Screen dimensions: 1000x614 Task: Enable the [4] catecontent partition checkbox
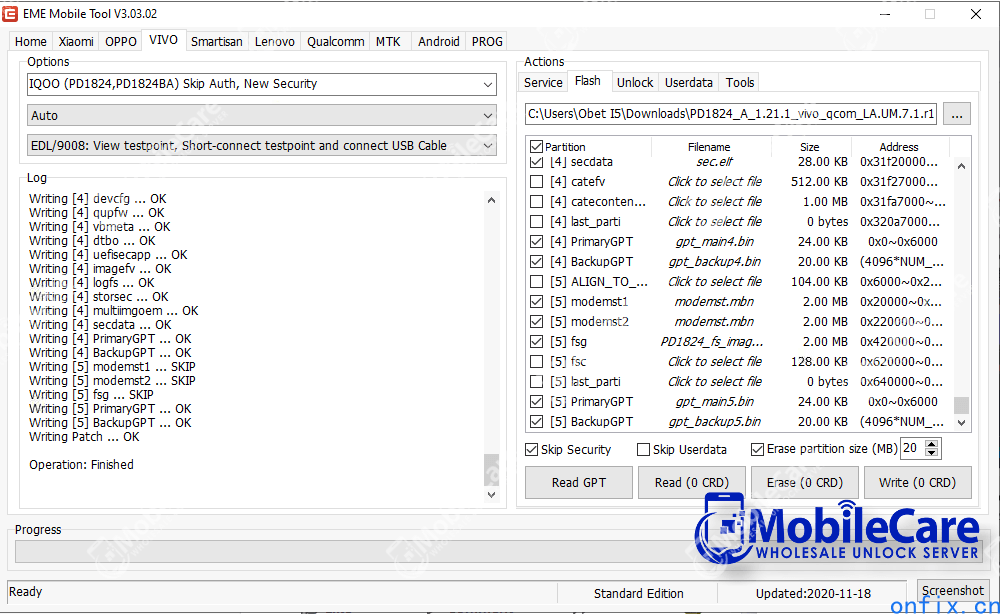pyautogui.click(x=536, y=201)
